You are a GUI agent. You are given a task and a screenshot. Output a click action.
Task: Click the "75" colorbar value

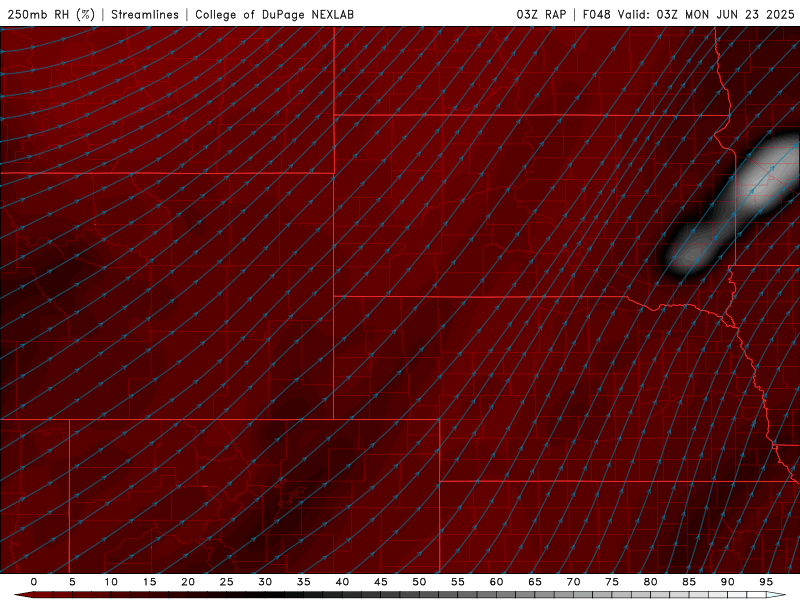pyautogui.click(x=612, y=582)
